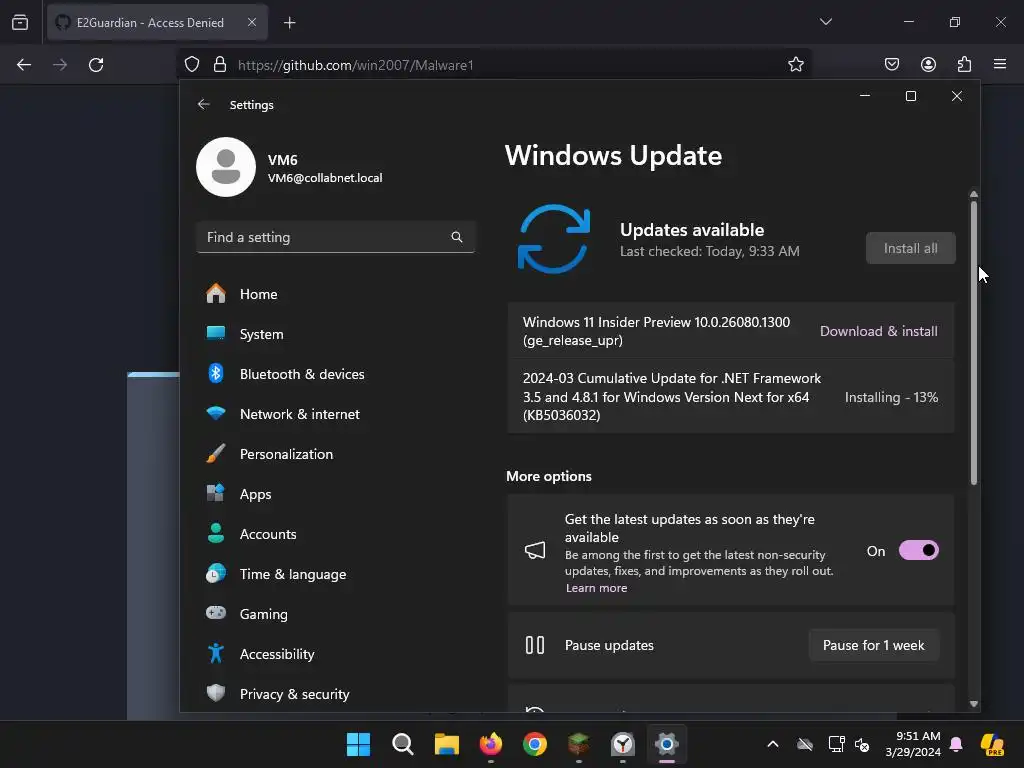Screen dimensions: 1024x768
Task: Click scrollbar down arrow in Settings
Action: (974, 703)
